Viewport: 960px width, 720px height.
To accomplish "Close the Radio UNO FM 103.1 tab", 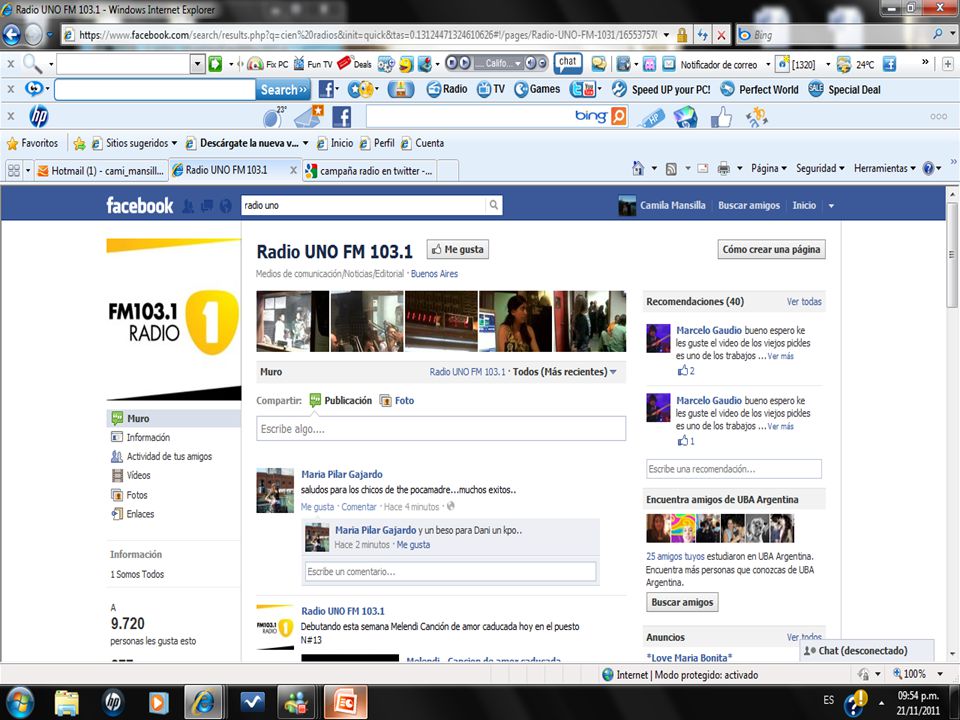I will (293, 171).
